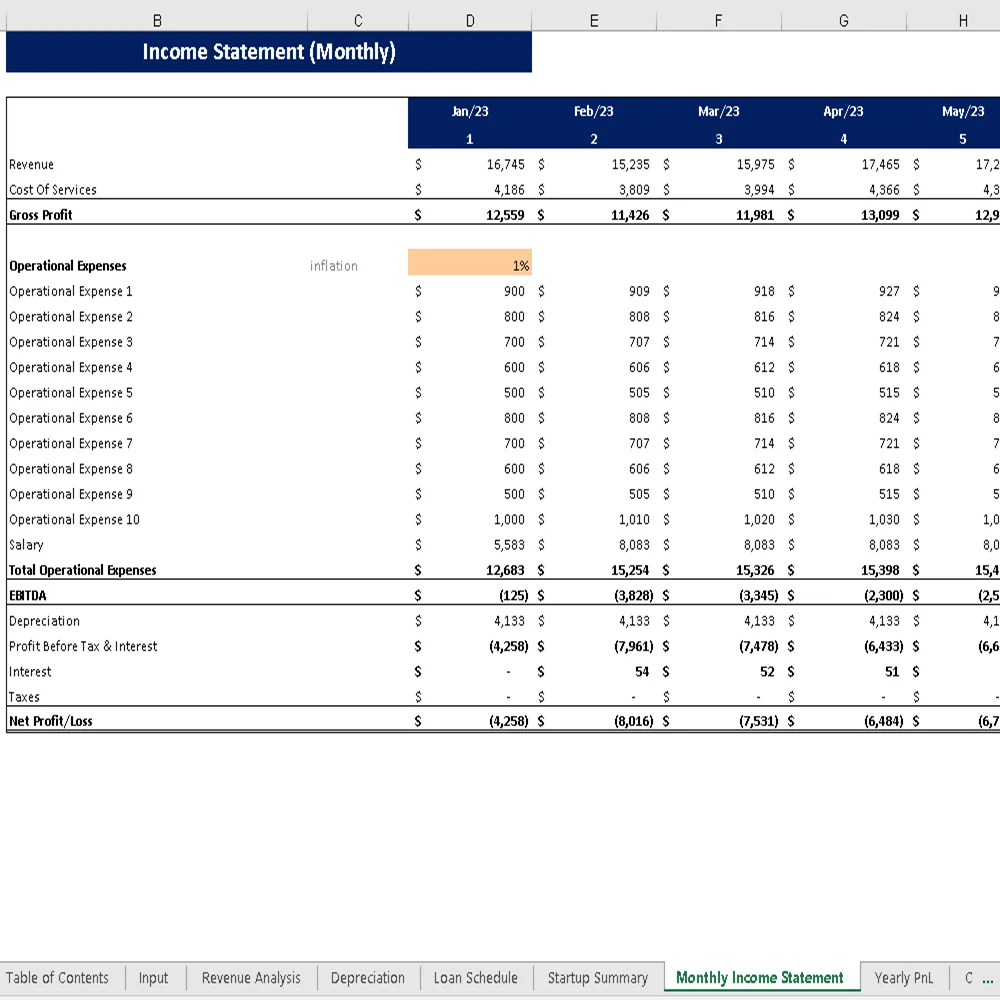Select the Taxes row label

pos(25,696)
